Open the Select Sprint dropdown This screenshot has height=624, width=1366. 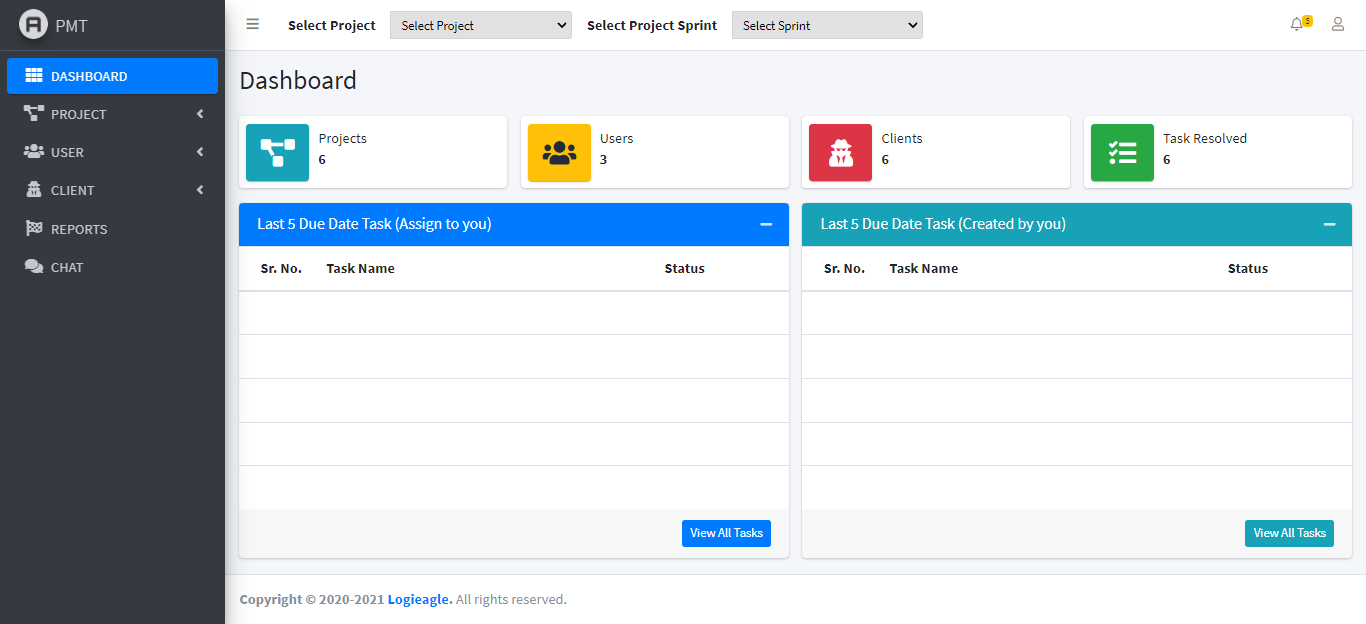point(827,26)
